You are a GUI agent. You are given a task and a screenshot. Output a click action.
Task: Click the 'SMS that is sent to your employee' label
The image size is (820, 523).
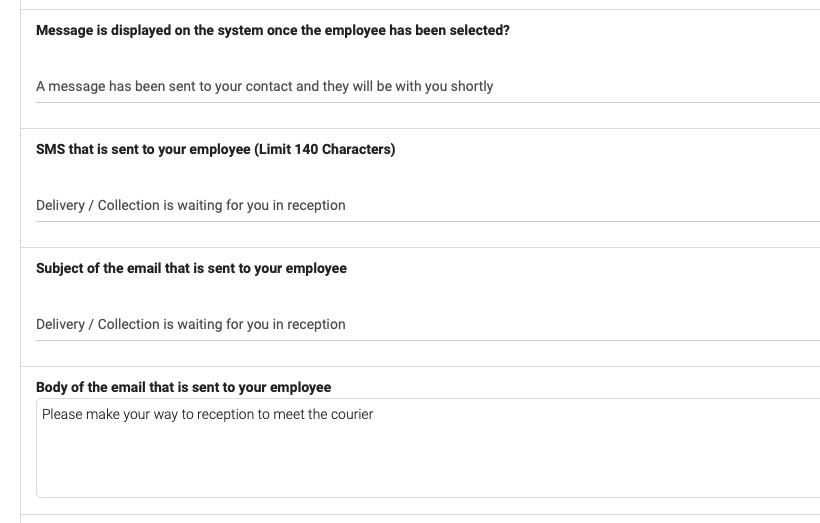tap(215, 150)
